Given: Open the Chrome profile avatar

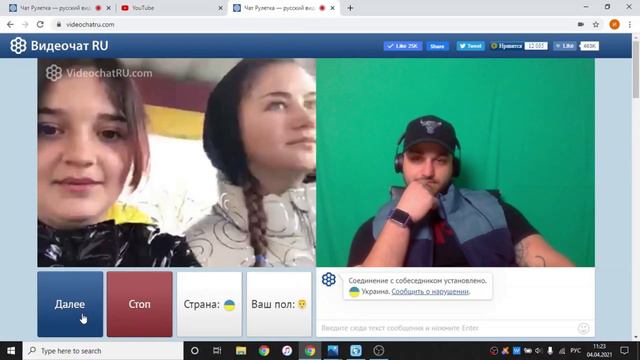Looking at the screenshot, I should [x=614, y=24].
